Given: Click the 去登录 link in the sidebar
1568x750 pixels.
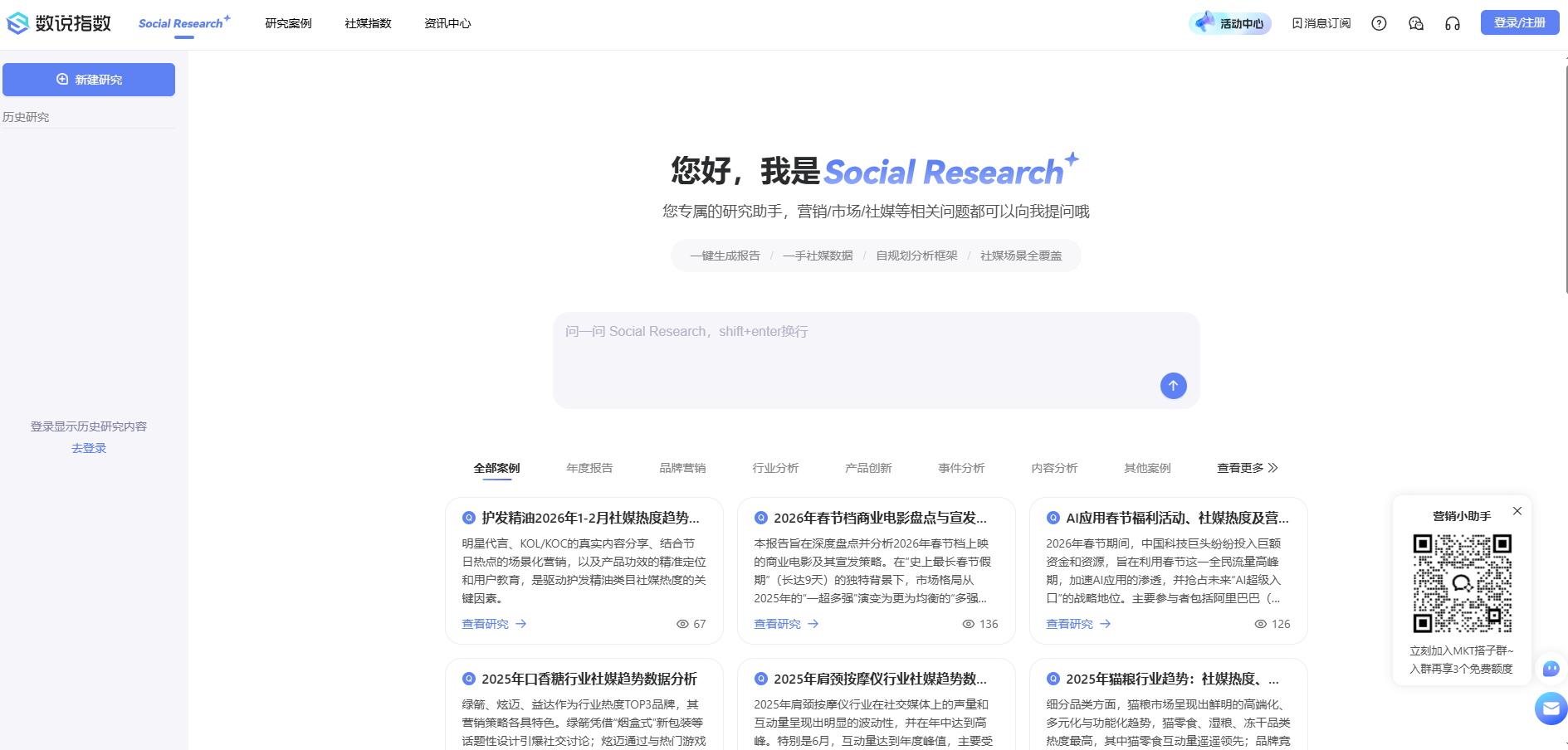Looking at the screenshot, I should (88, 448).
